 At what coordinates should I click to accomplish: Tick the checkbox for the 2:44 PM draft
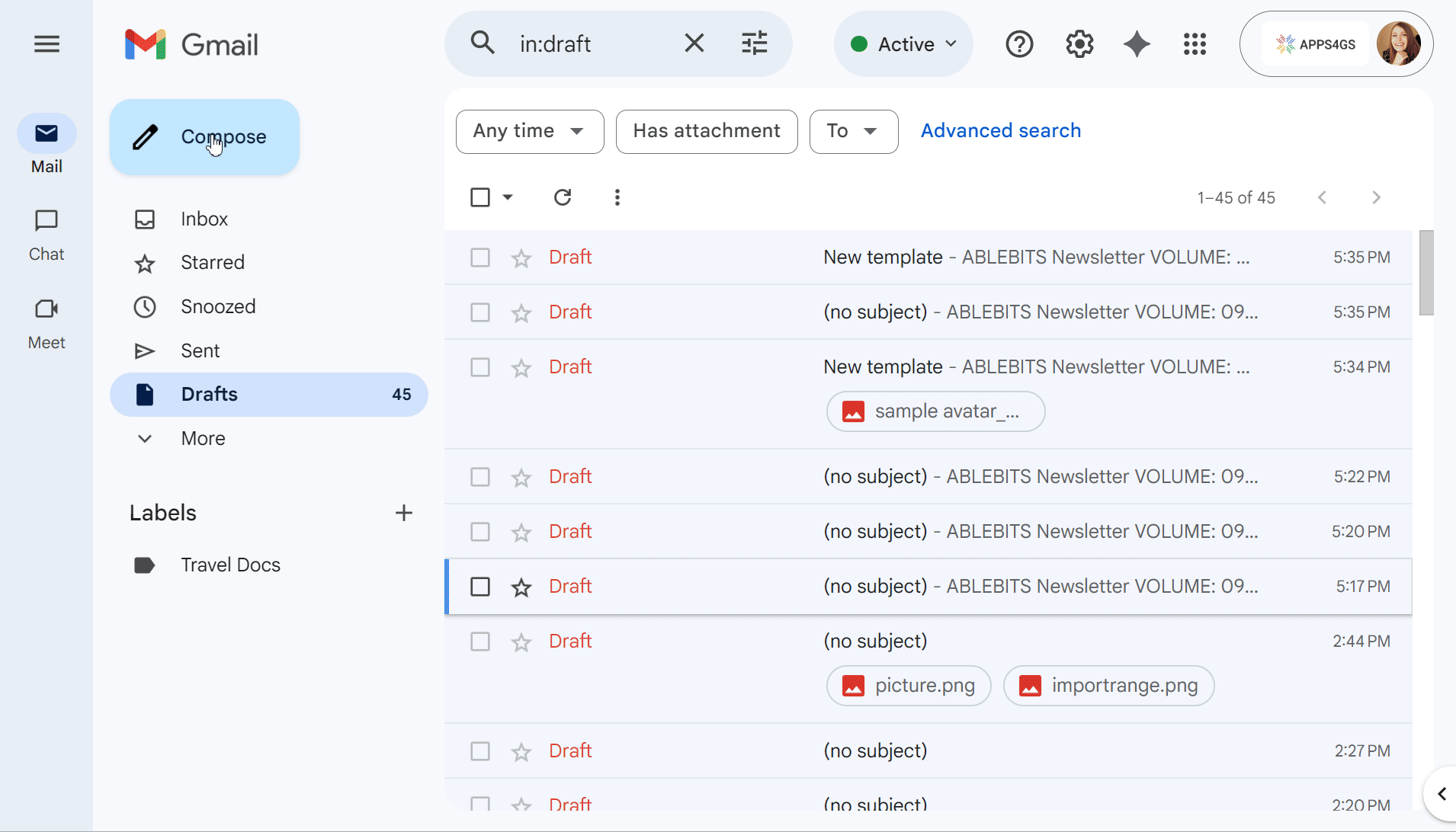pos(480,642)
